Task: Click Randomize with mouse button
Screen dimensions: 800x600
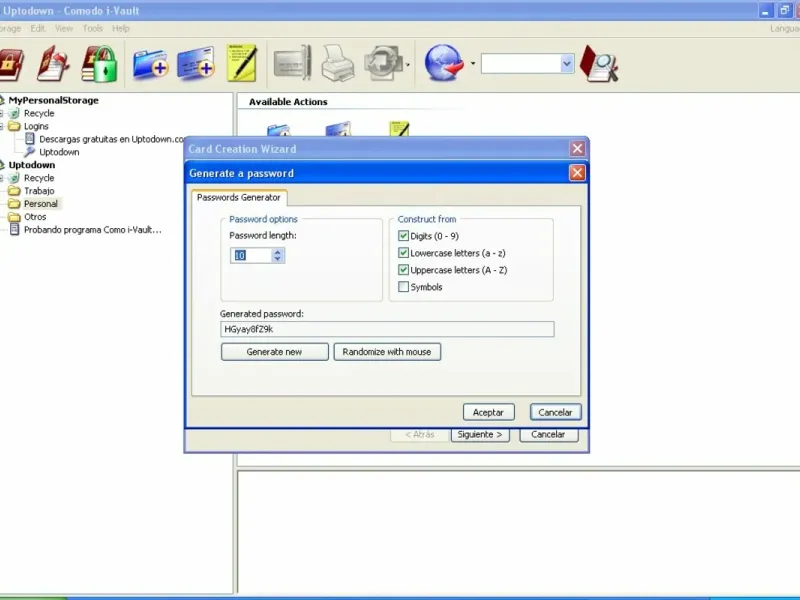Action: [387, 352]
